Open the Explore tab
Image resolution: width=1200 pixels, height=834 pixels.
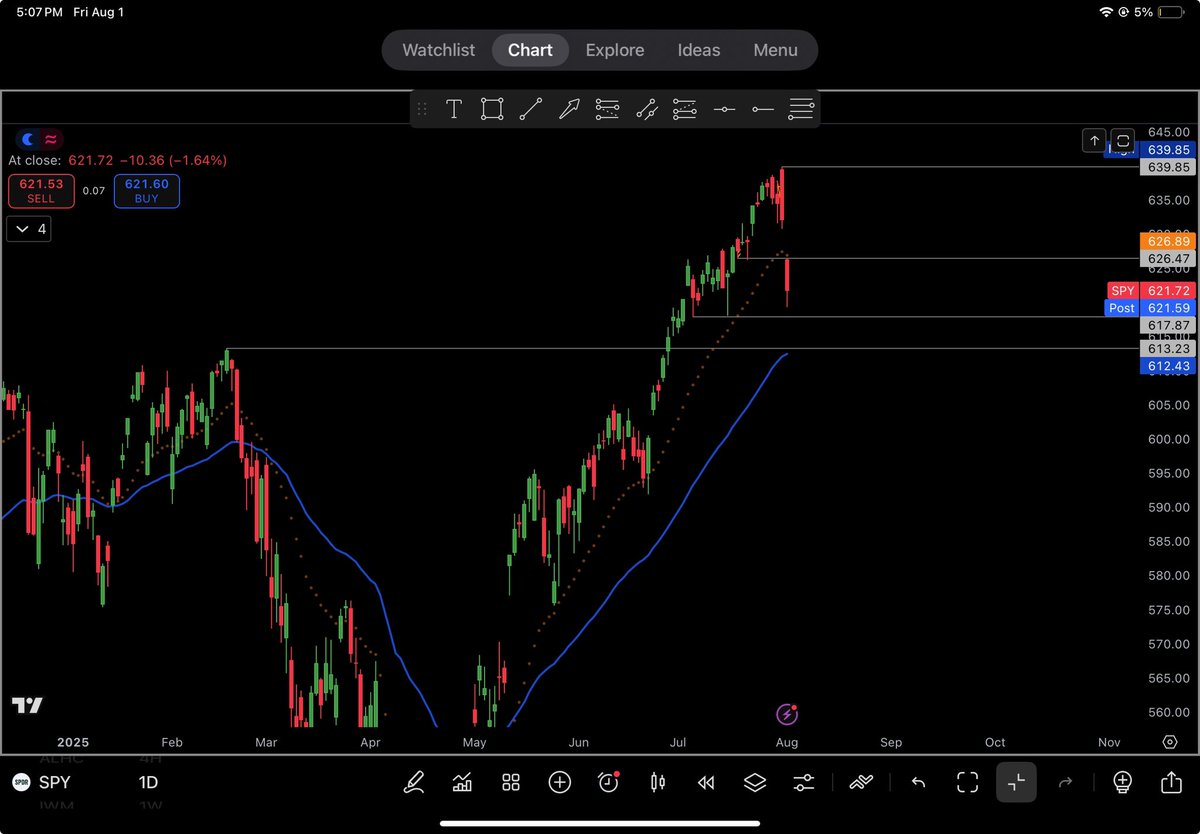[x=615, y=50]
